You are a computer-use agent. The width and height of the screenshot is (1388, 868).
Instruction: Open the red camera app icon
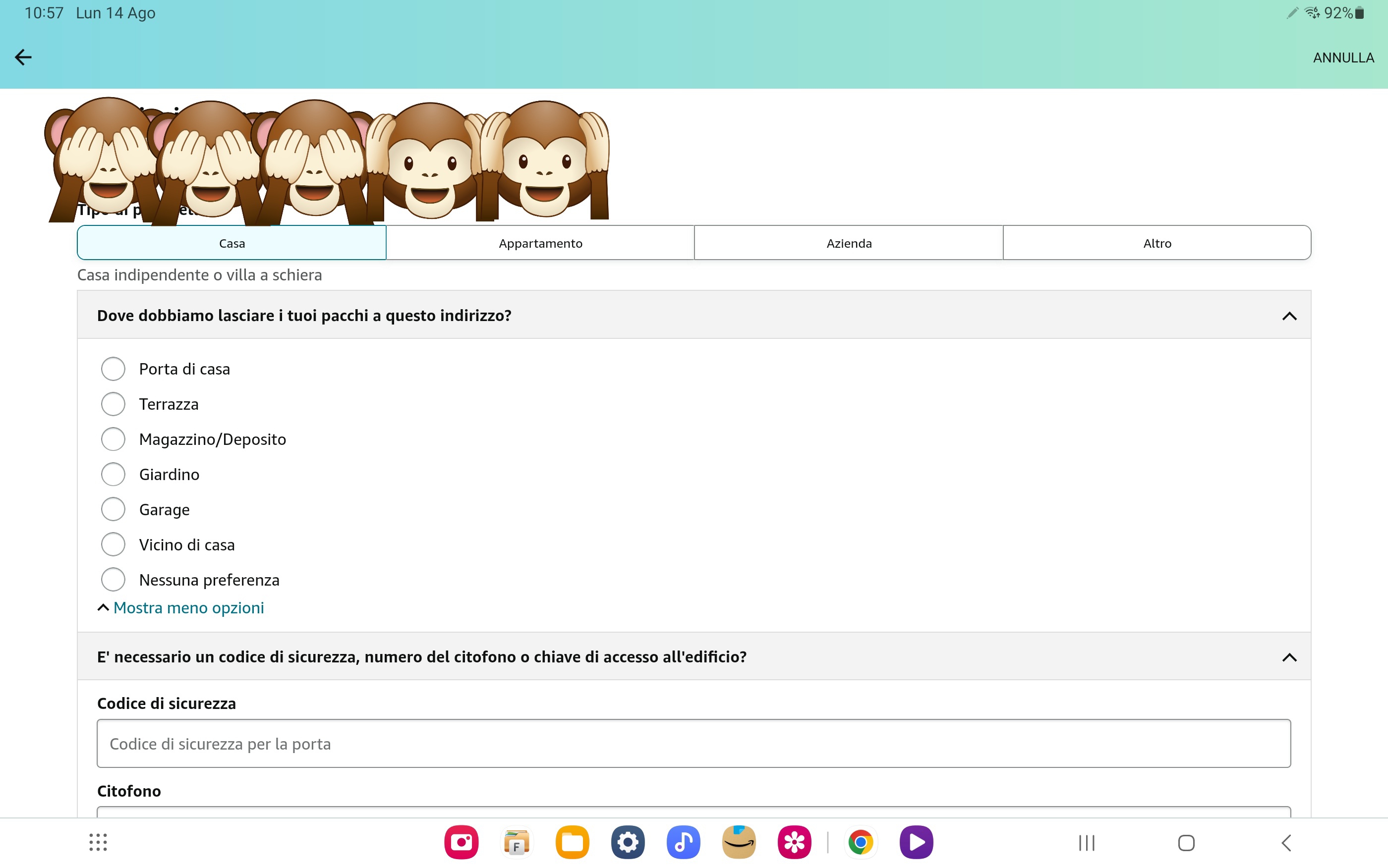(x=461, y=842)
